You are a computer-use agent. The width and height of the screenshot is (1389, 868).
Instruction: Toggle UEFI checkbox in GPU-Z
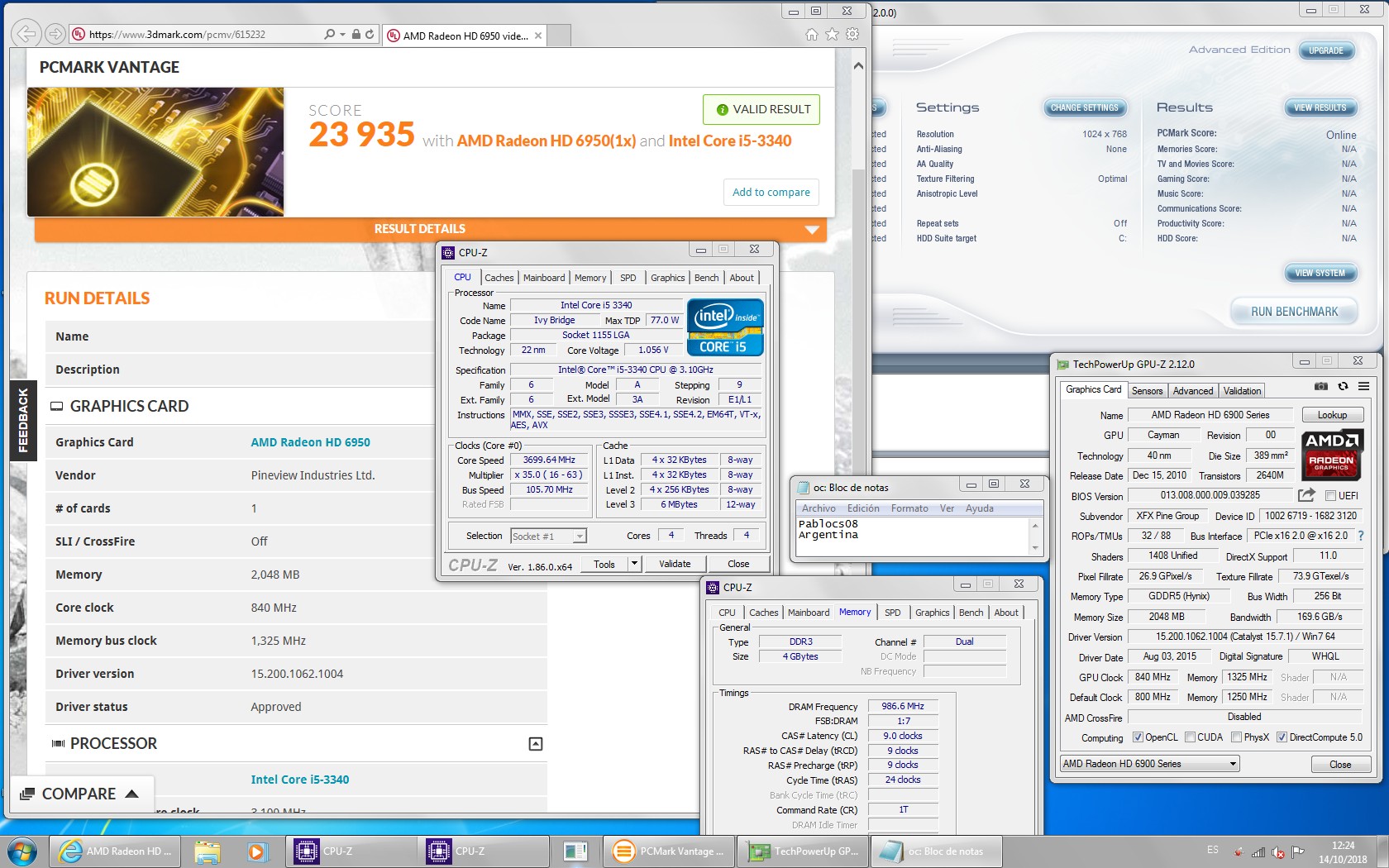click(x=1330, y=496)
